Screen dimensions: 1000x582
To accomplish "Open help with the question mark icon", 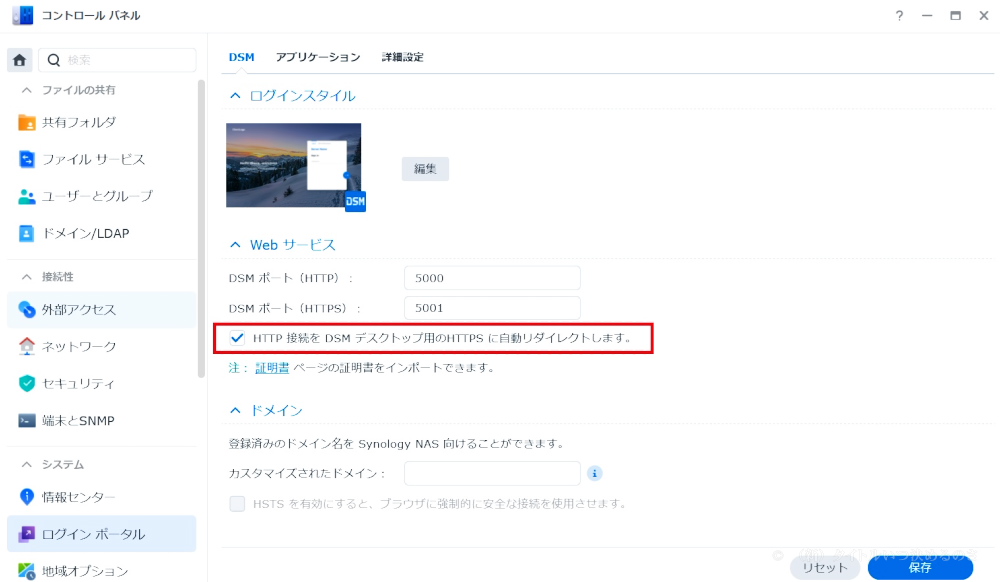I will point(899,16).
